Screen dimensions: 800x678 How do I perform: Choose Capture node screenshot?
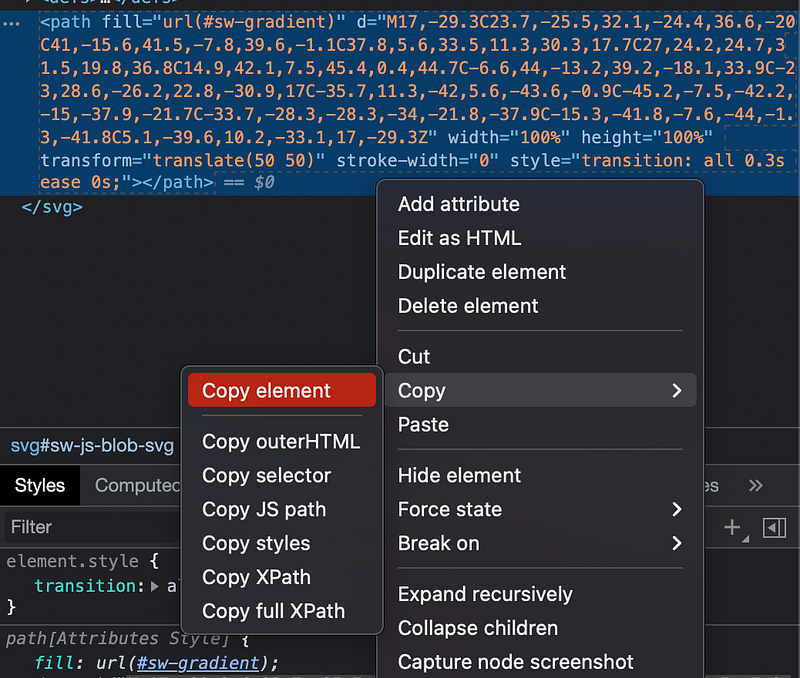click(540, 662)
